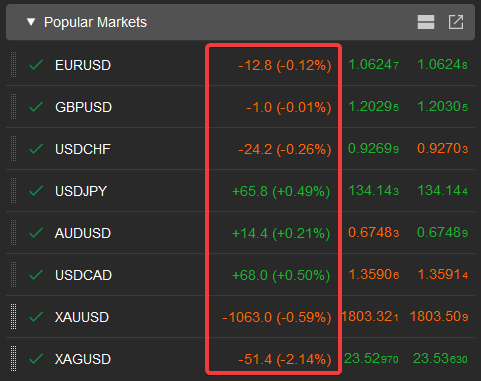The width and height of the screenshot is (481, 381).
Task: Select the USDJPY symbol row
Action: 240,191
